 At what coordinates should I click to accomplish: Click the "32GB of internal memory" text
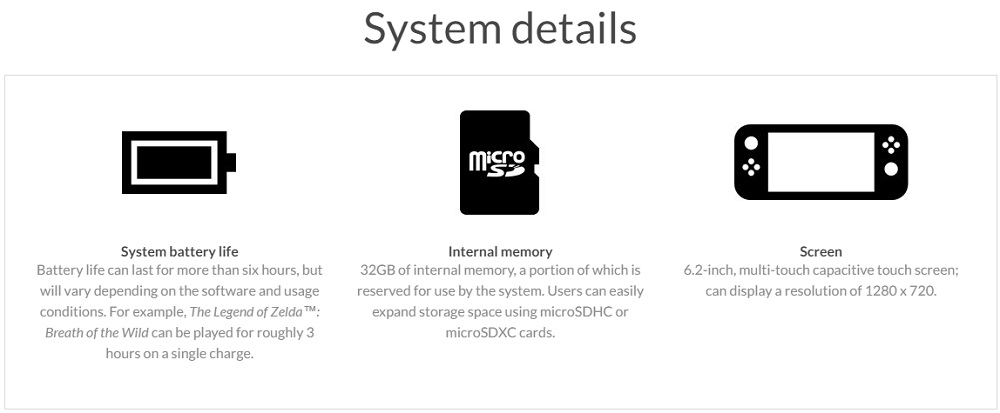[x=436, y=270]
